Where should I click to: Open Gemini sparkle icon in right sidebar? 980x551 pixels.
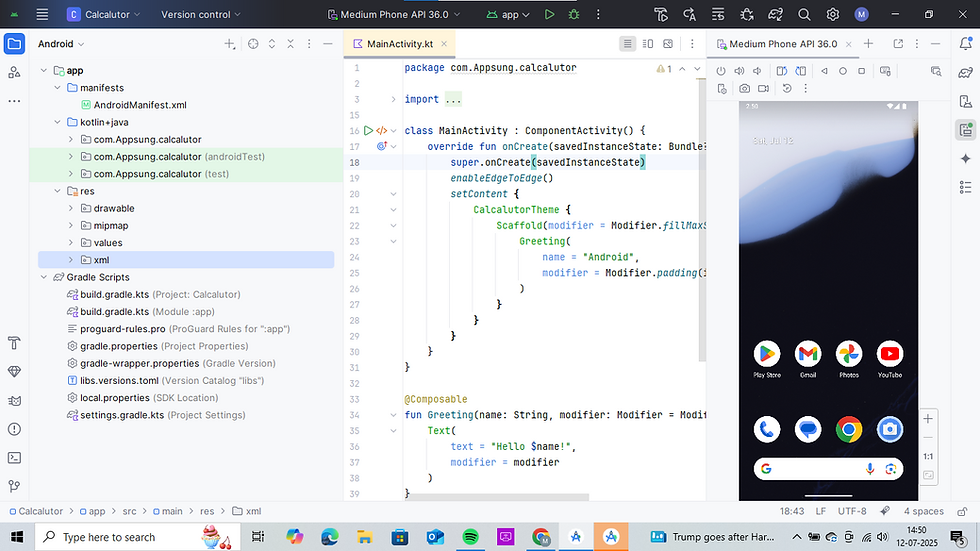(x=966, y=159)
